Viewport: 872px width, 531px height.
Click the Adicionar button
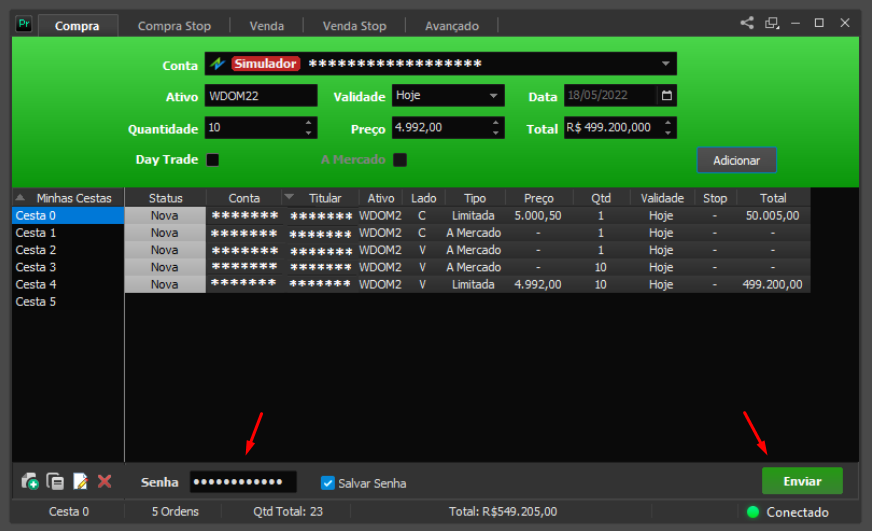point(736,160)
